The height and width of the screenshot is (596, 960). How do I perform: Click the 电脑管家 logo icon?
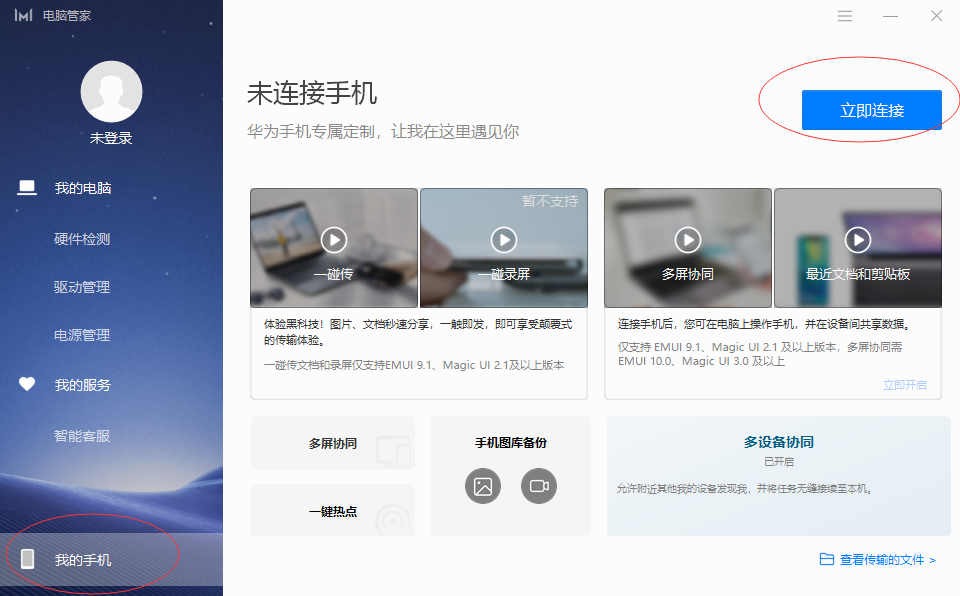coord(23,15)
